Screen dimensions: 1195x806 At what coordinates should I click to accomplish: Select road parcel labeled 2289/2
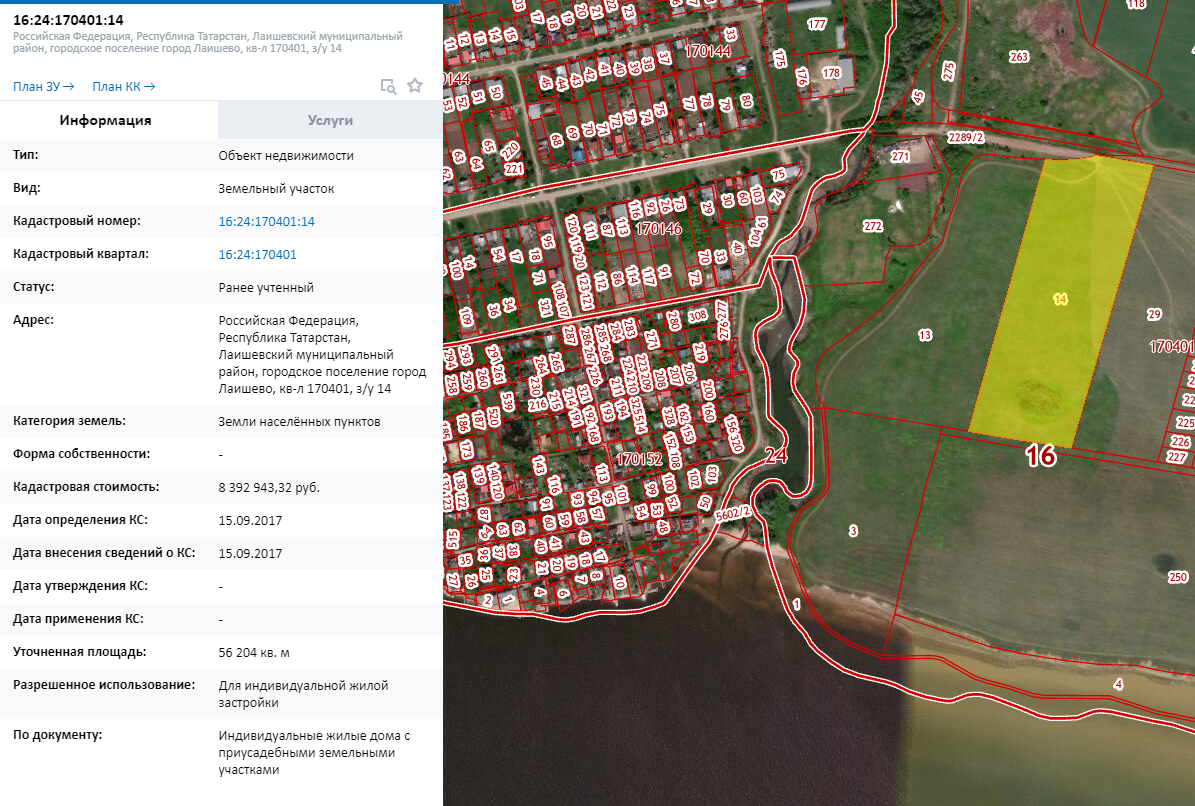tap(967, 137)
